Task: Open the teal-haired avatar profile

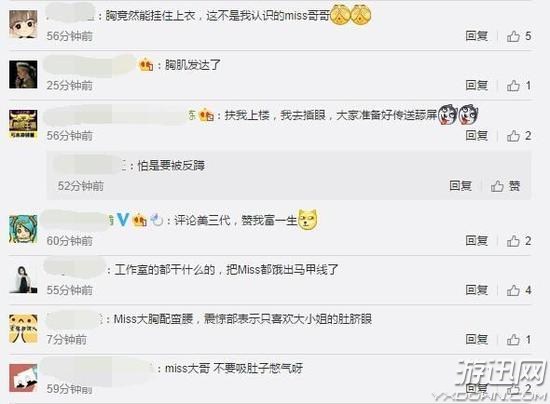Action: coord(23,229)
